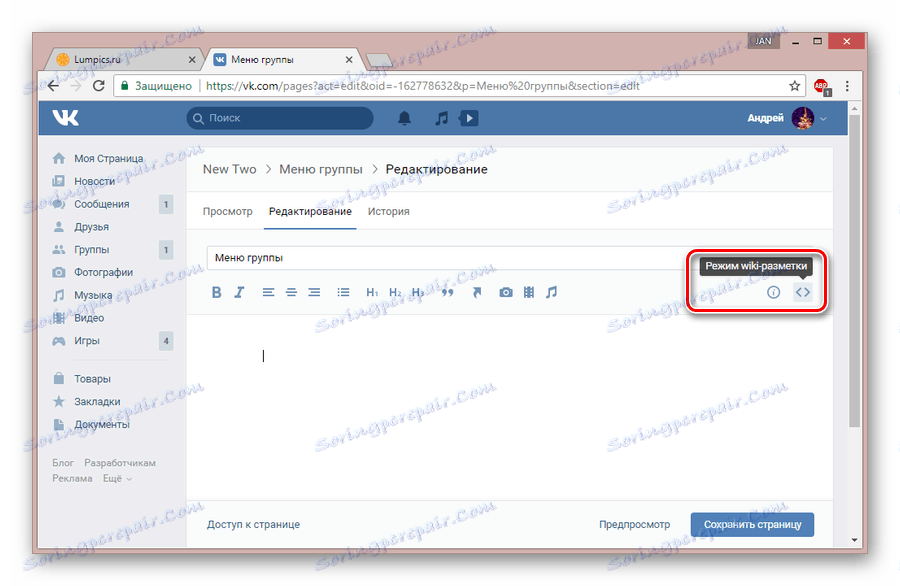Click the Разработчикам footer link
The width and height of the screenshot is (900, 586).
pyautogui.click(x=120, y=463)
